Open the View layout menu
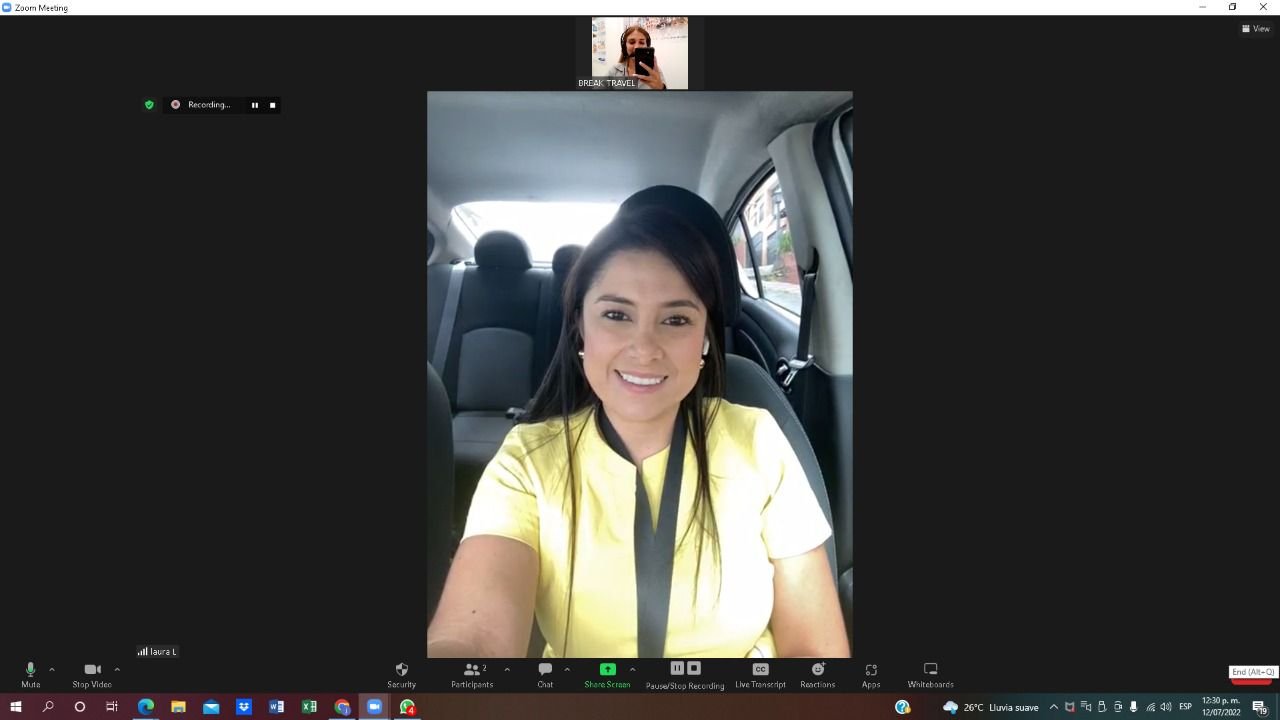Screen dimensions: 1280x720 tap(1256, 29)
